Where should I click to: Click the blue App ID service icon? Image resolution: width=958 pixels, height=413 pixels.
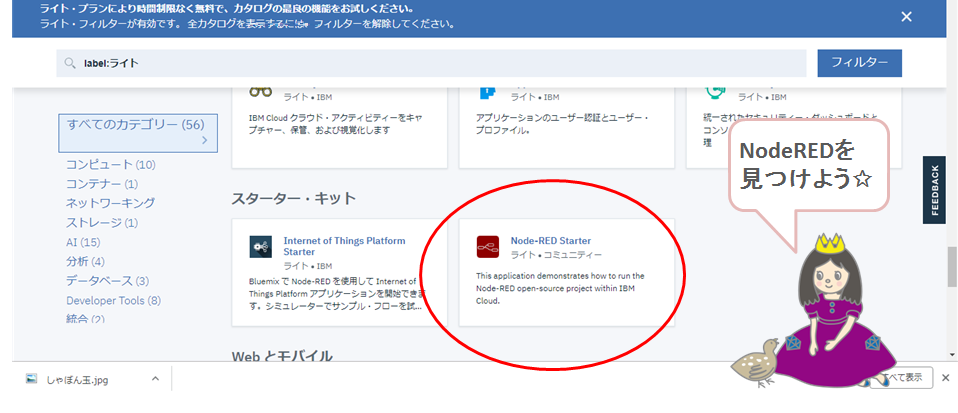487,92
